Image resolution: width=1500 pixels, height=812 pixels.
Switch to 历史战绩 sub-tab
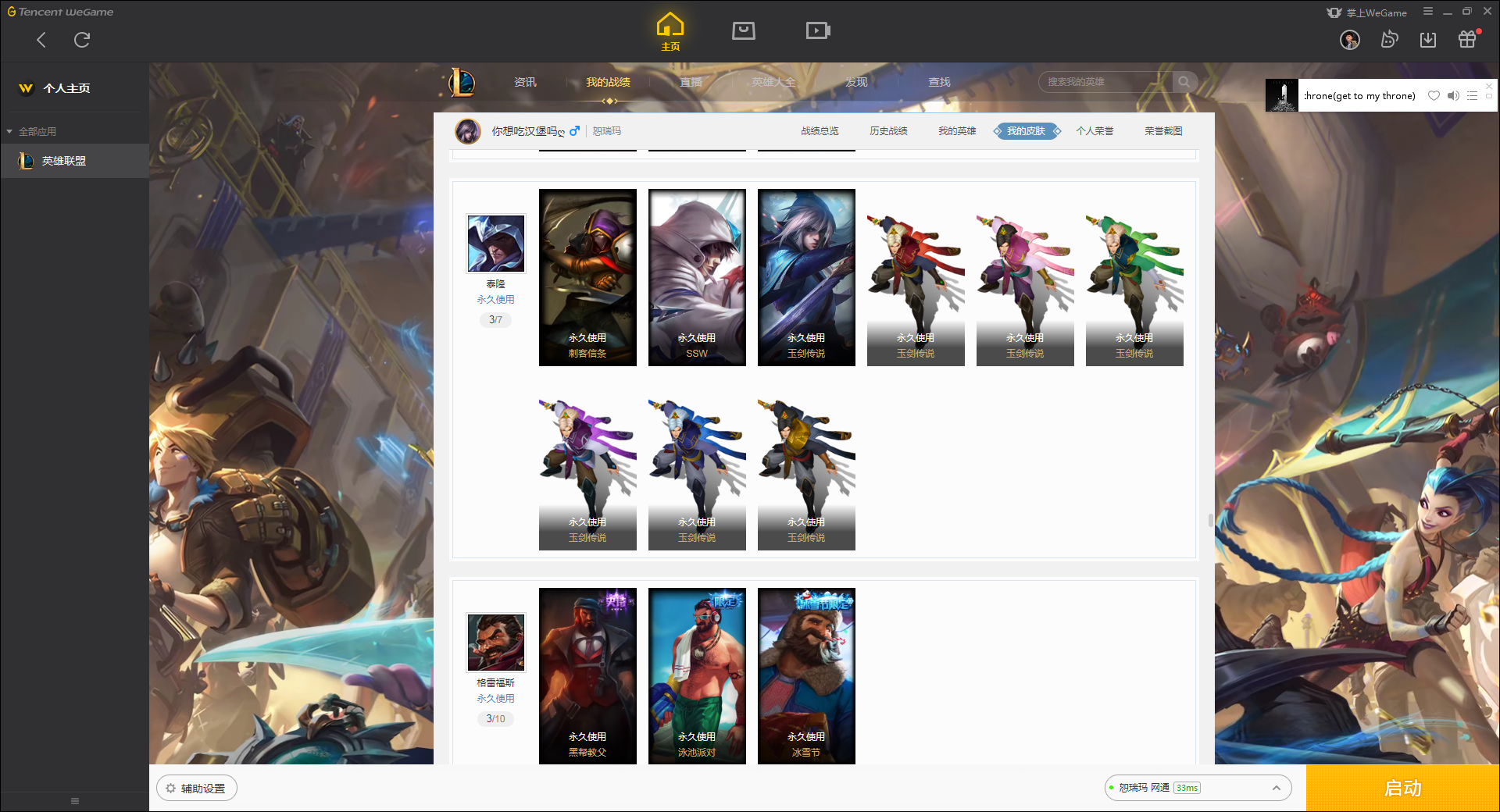(x=888, y=131)
